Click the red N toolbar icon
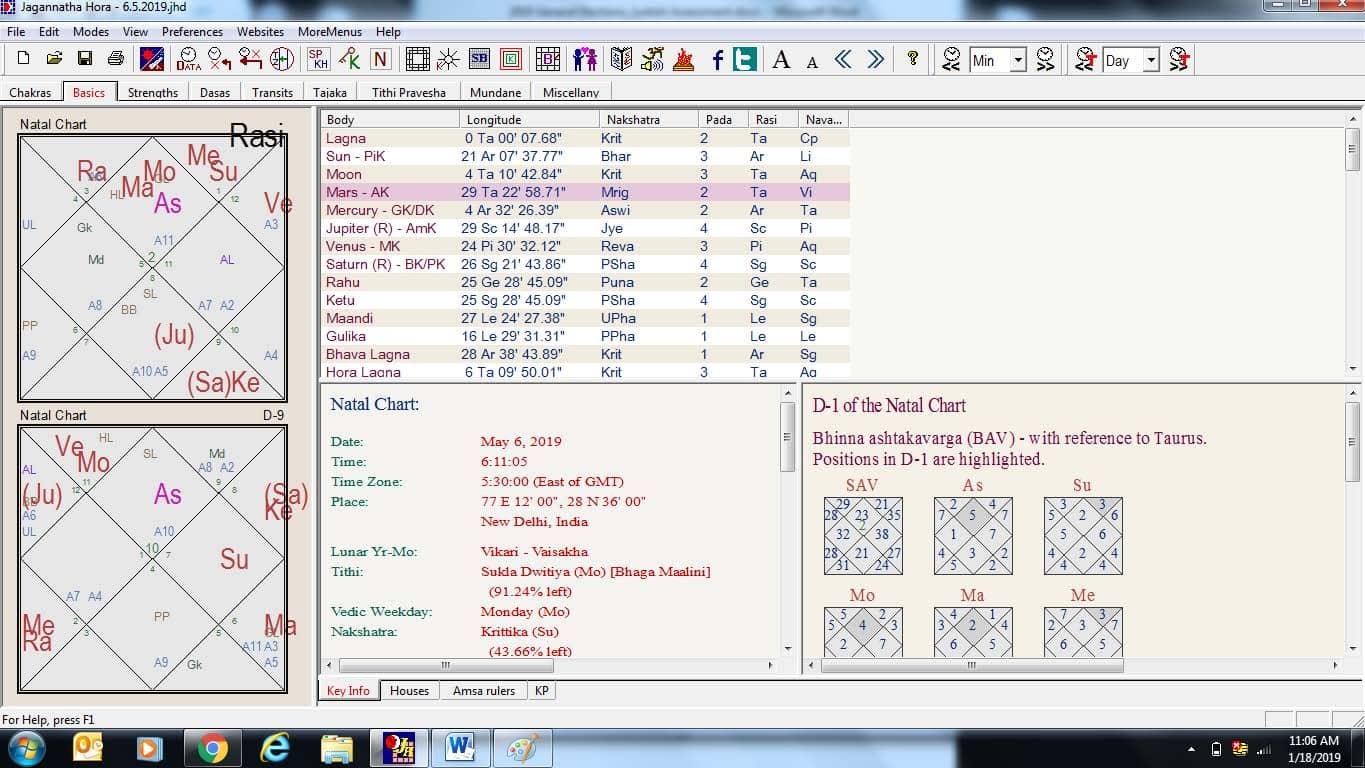 (x=380, y=59)
